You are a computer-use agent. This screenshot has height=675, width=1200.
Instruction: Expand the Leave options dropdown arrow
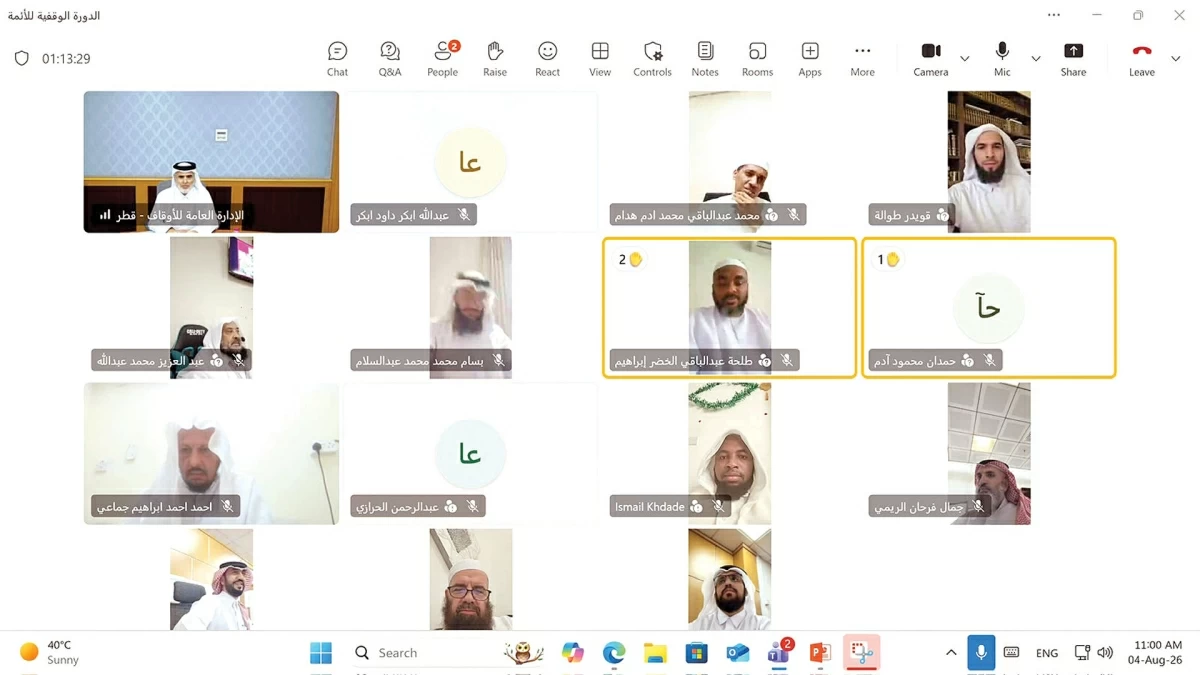tap(1176, 58)
